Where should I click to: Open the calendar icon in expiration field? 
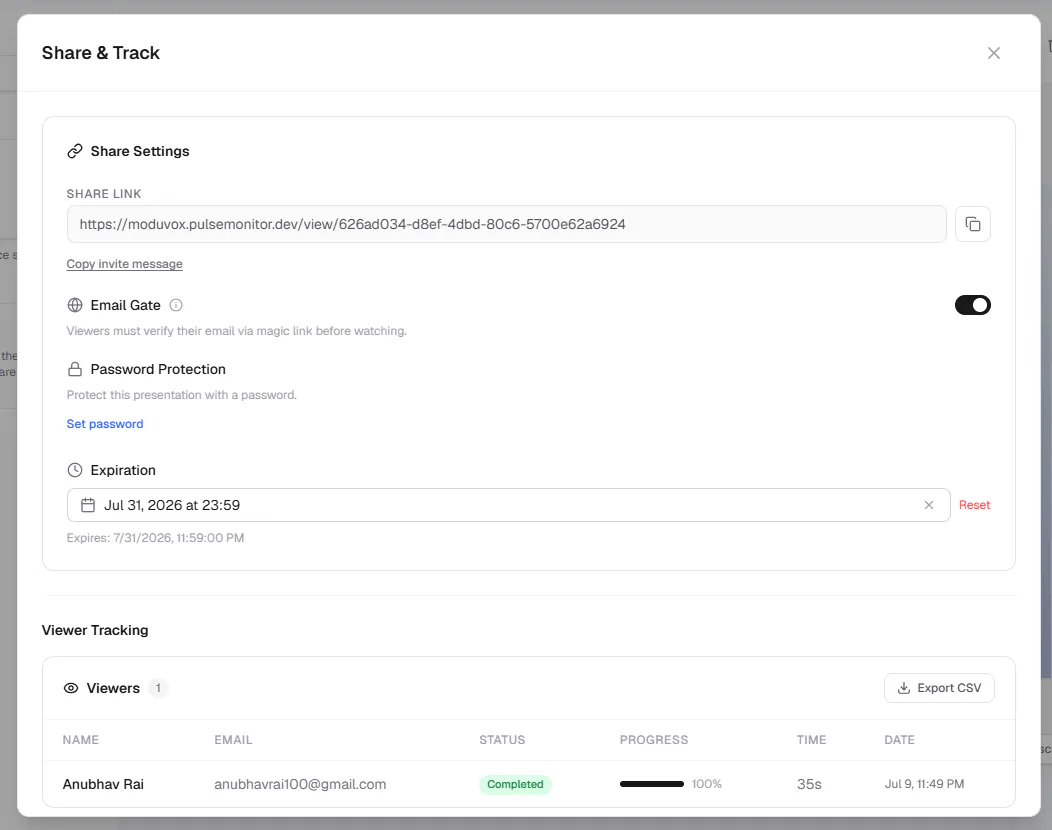coord(88,505)
